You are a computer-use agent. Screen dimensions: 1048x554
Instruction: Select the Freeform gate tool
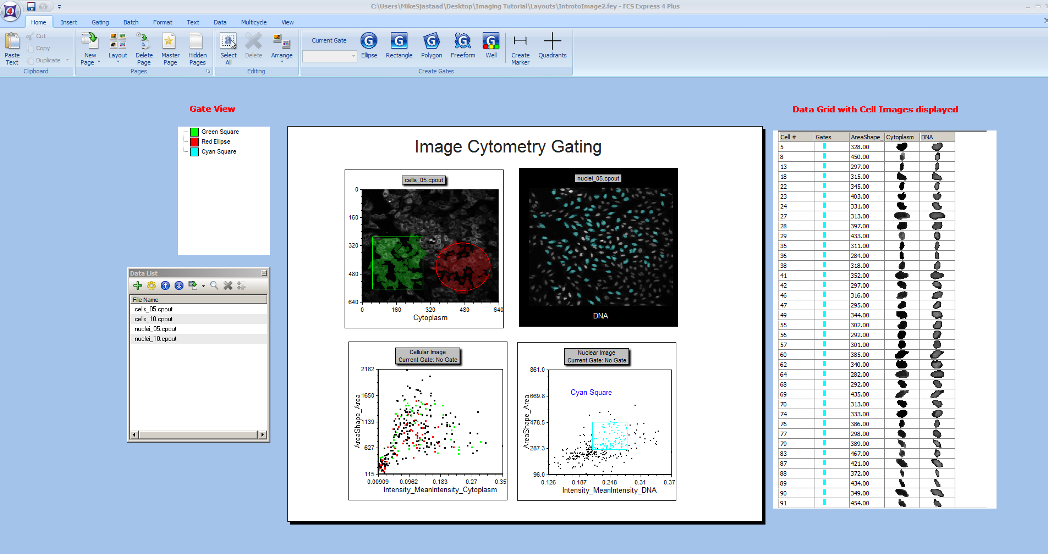463,45
